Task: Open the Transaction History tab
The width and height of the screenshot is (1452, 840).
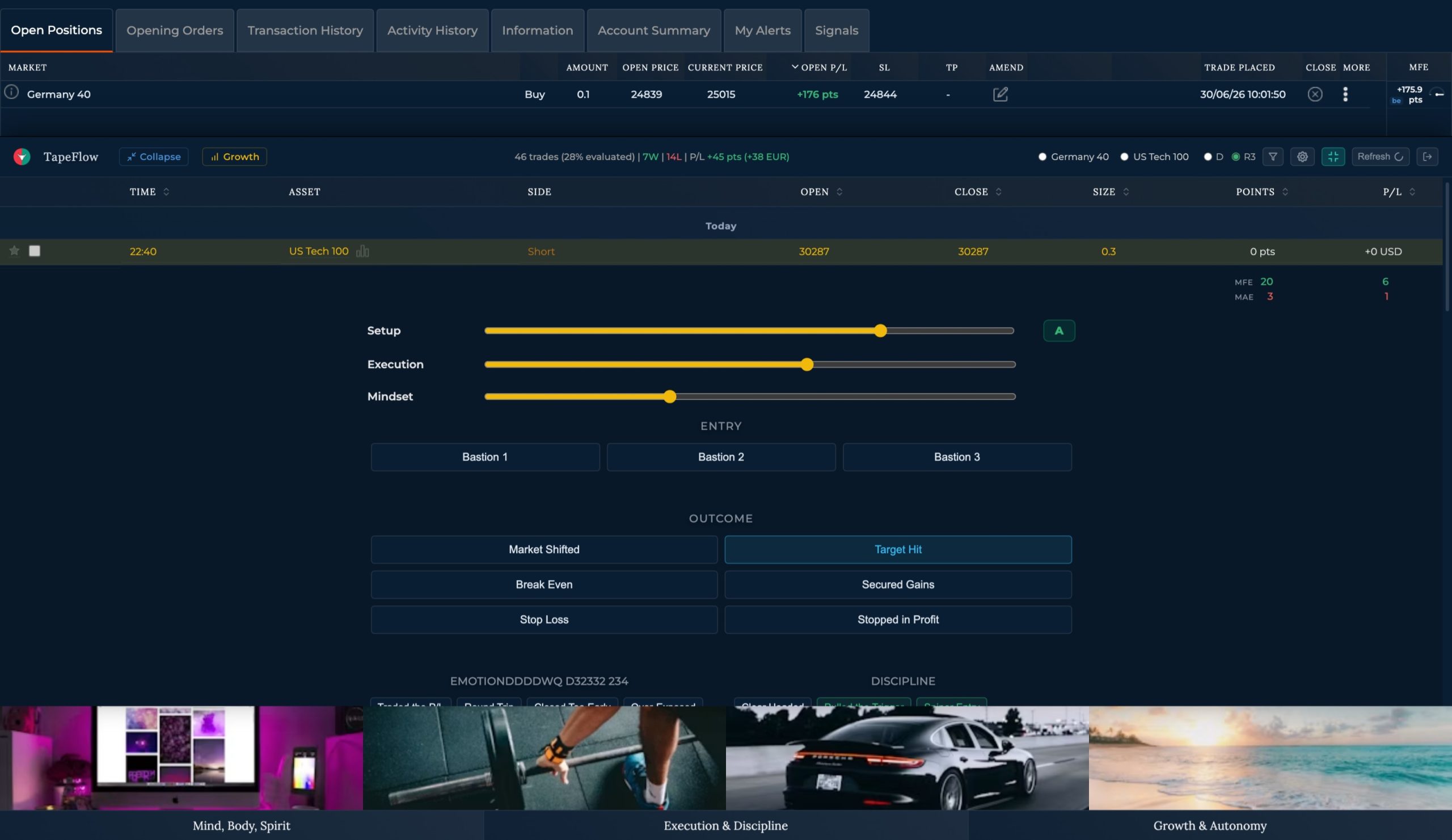Action: [305, 31]
